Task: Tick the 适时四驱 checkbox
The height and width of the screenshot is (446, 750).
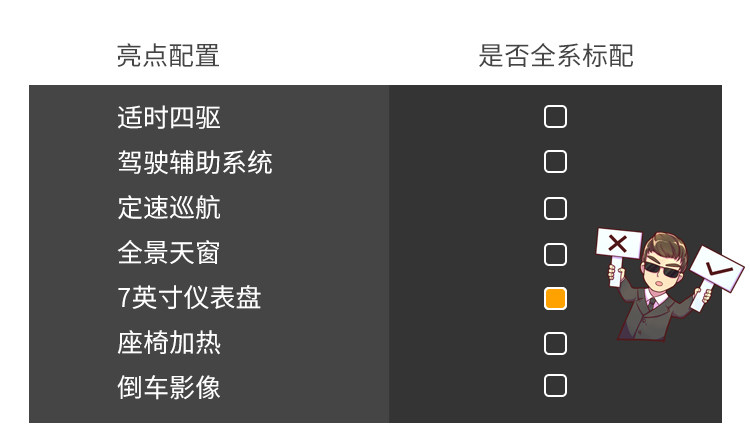Action: [555, 117]
